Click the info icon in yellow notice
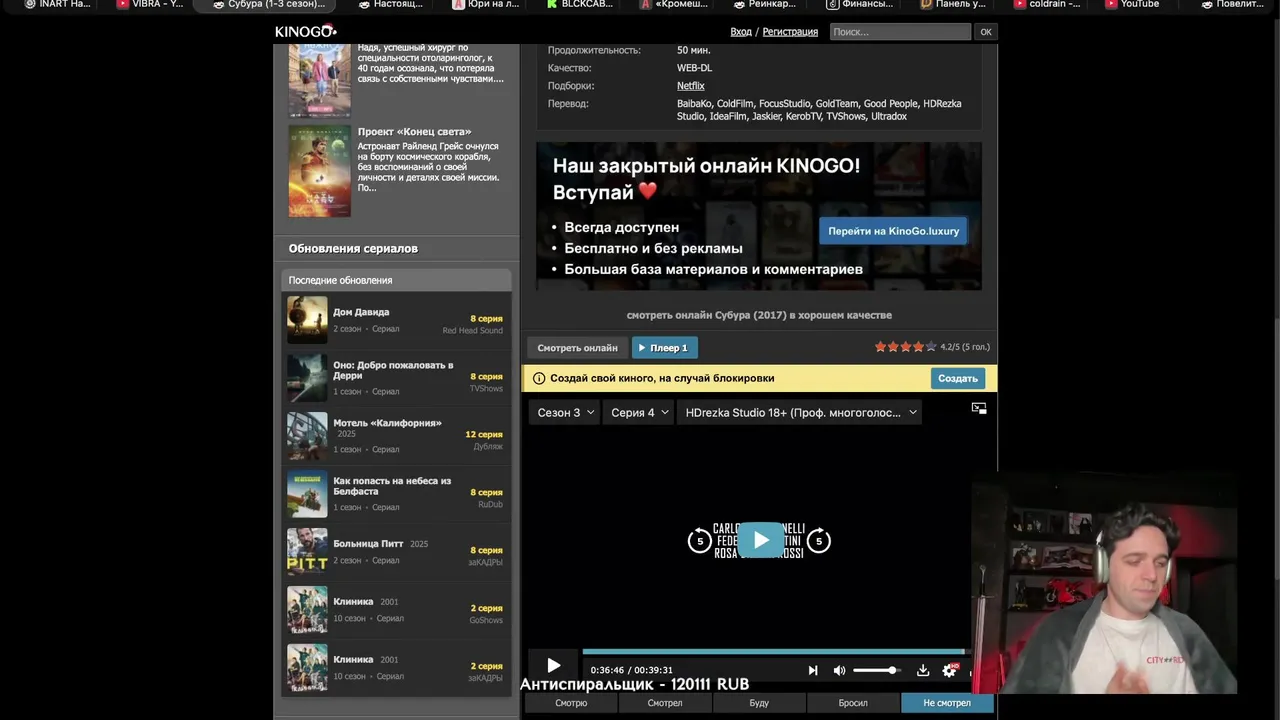1280x720 pixels. [x=539, y=378]
